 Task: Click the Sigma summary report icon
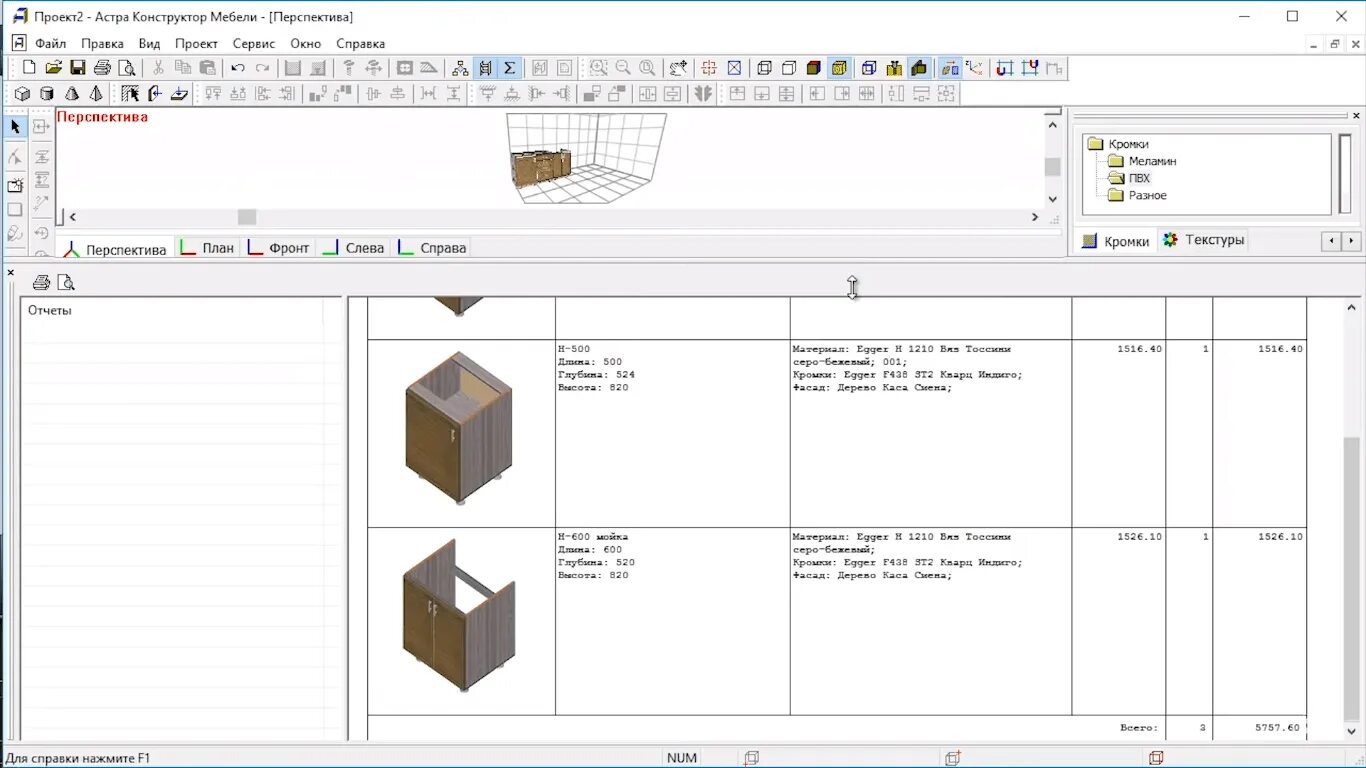click(x=509, y=68)
